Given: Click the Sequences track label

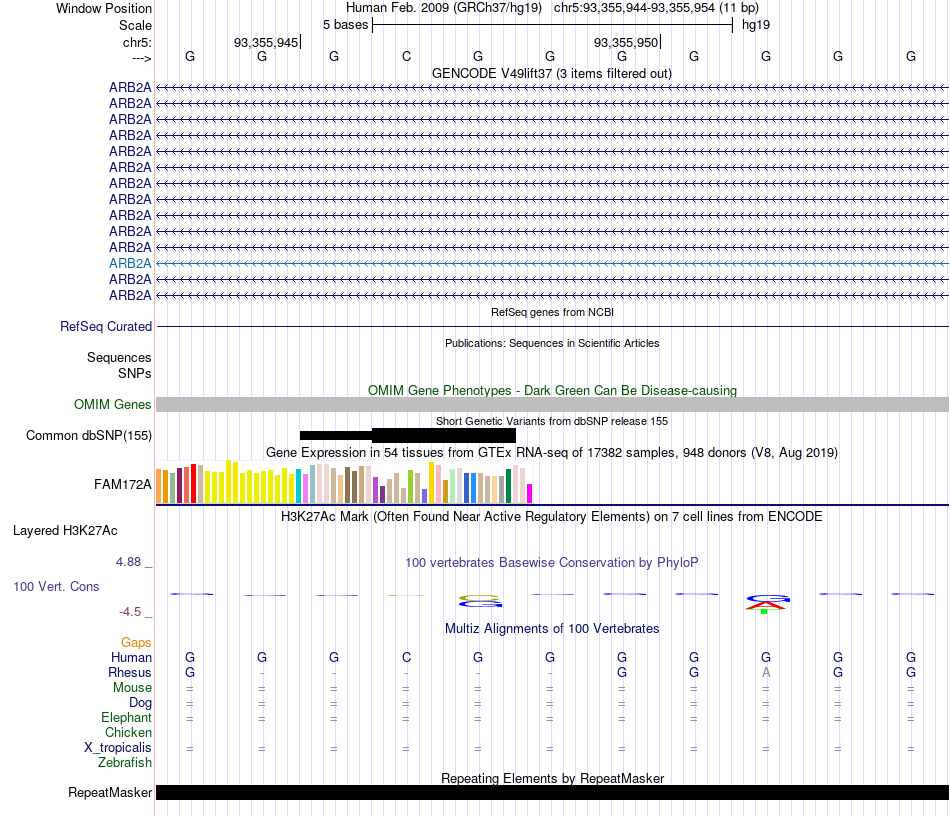Looking at the screenshot, I should click(119, 357).
